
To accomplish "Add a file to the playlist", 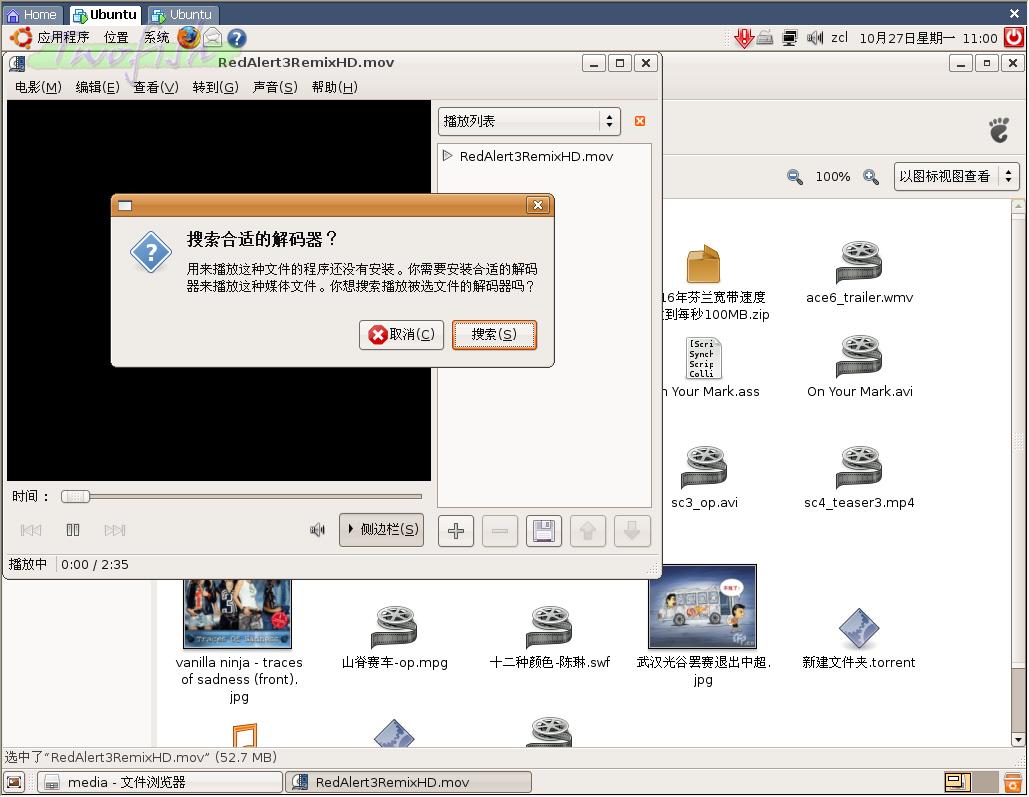I will click(x=455, y=530).
